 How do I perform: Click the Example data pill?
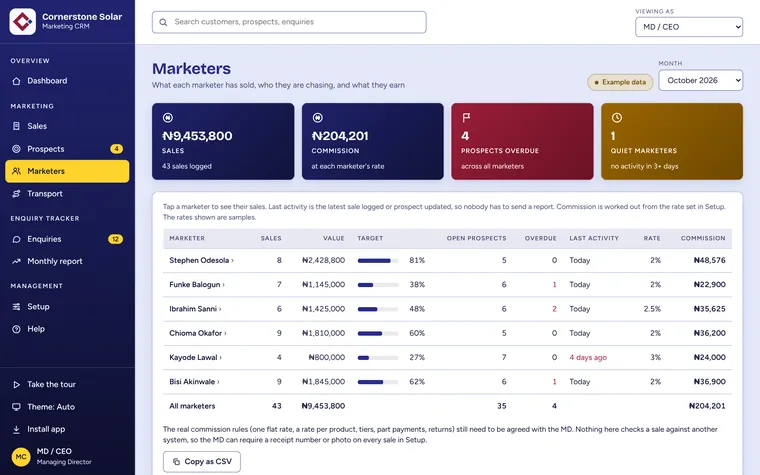(620, 82)
